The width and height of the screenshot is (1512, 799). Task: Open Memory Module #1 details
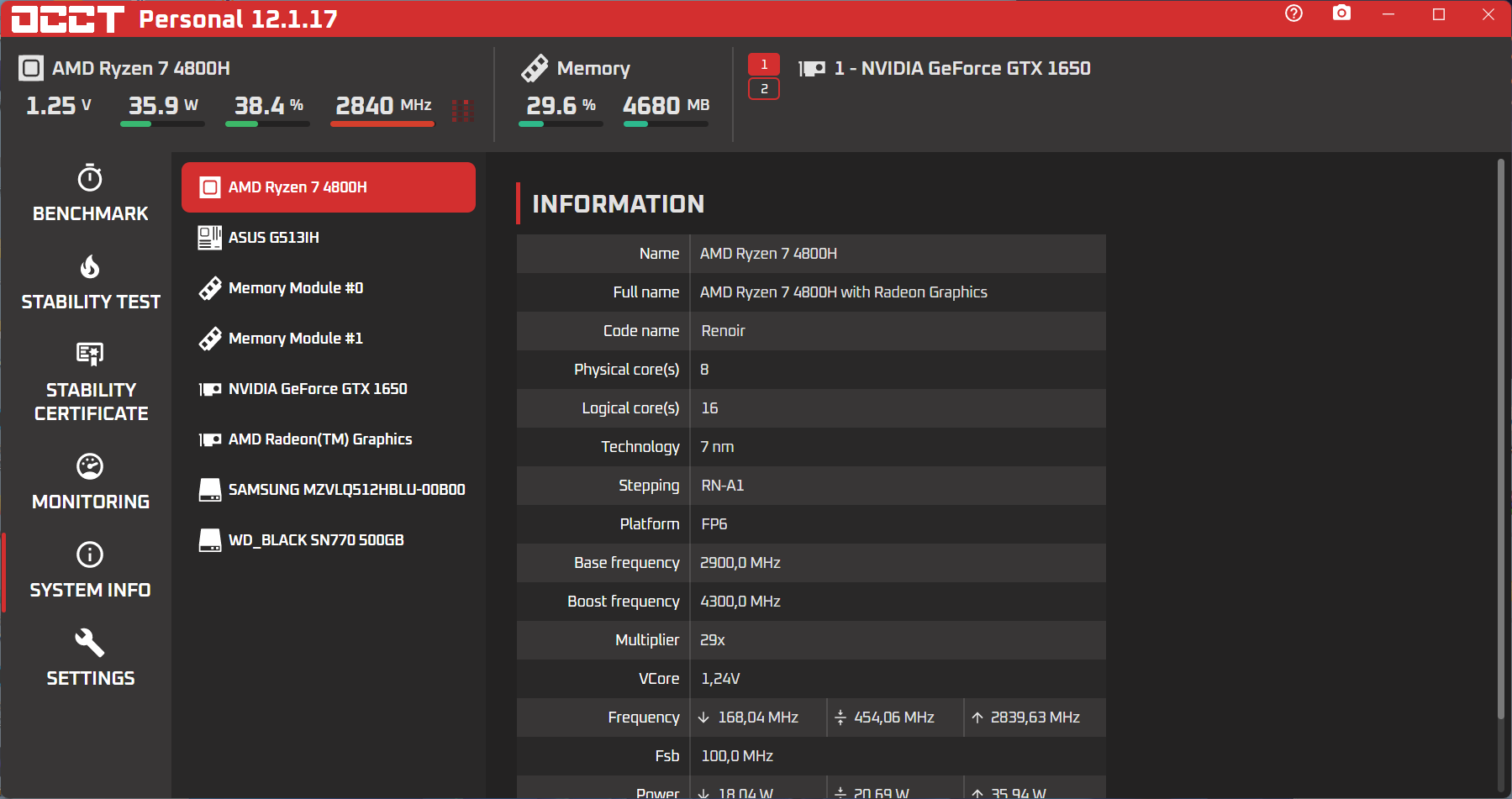[x=329, y=339]
